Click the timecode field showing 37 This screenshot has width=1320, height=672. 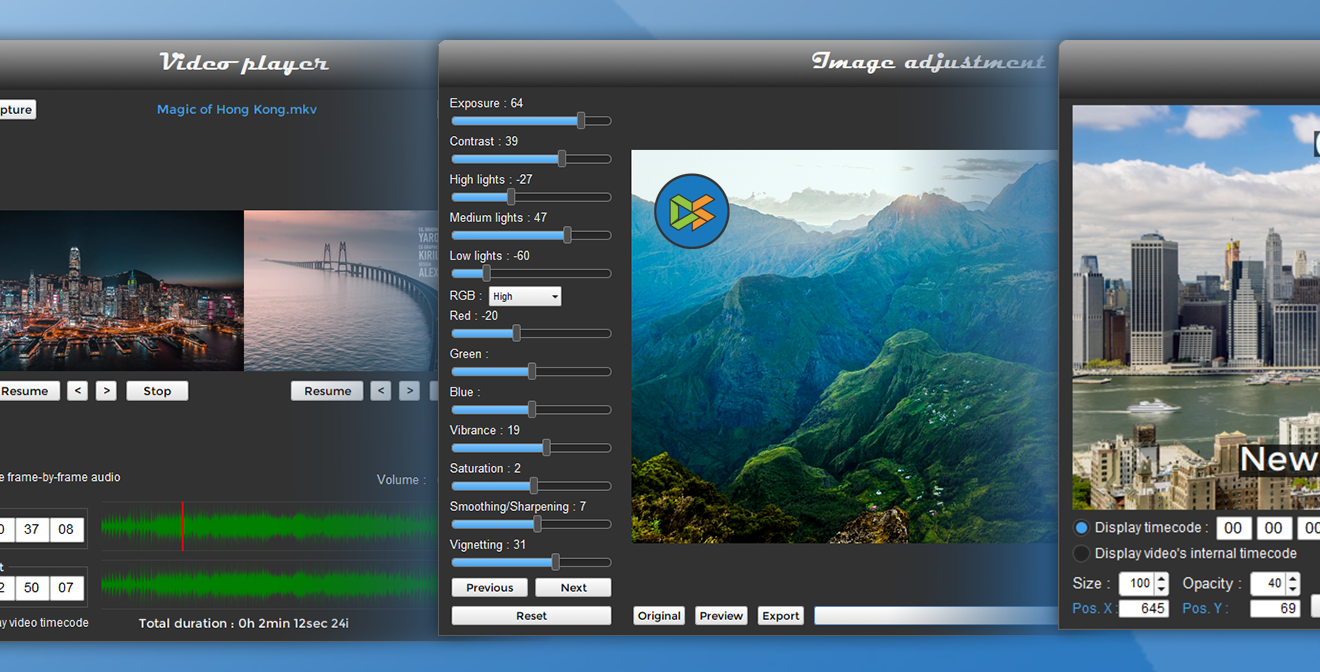tap(32, 529)
